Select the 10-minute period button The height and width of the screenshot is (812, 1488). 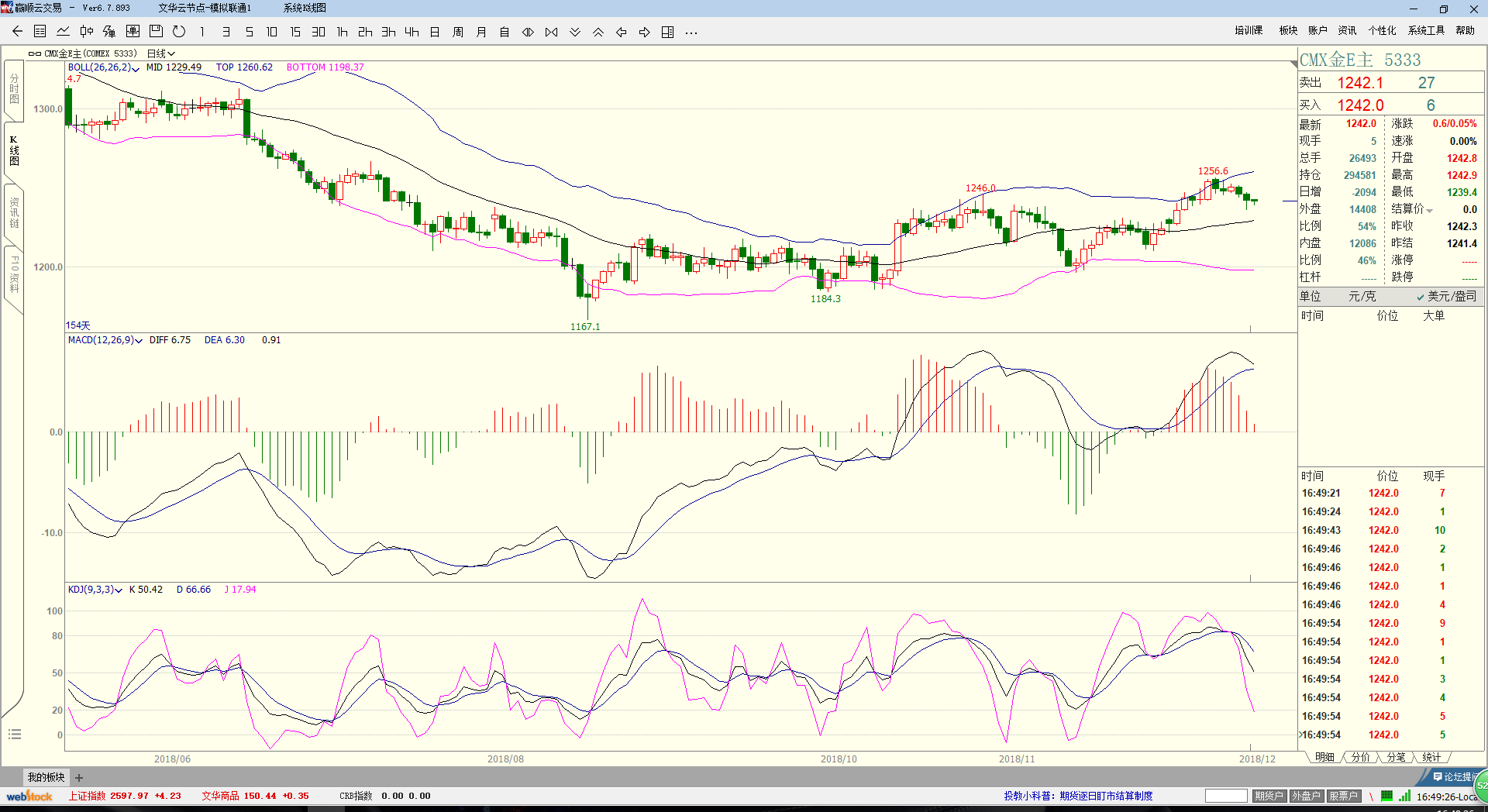click(x=272, y=32)
